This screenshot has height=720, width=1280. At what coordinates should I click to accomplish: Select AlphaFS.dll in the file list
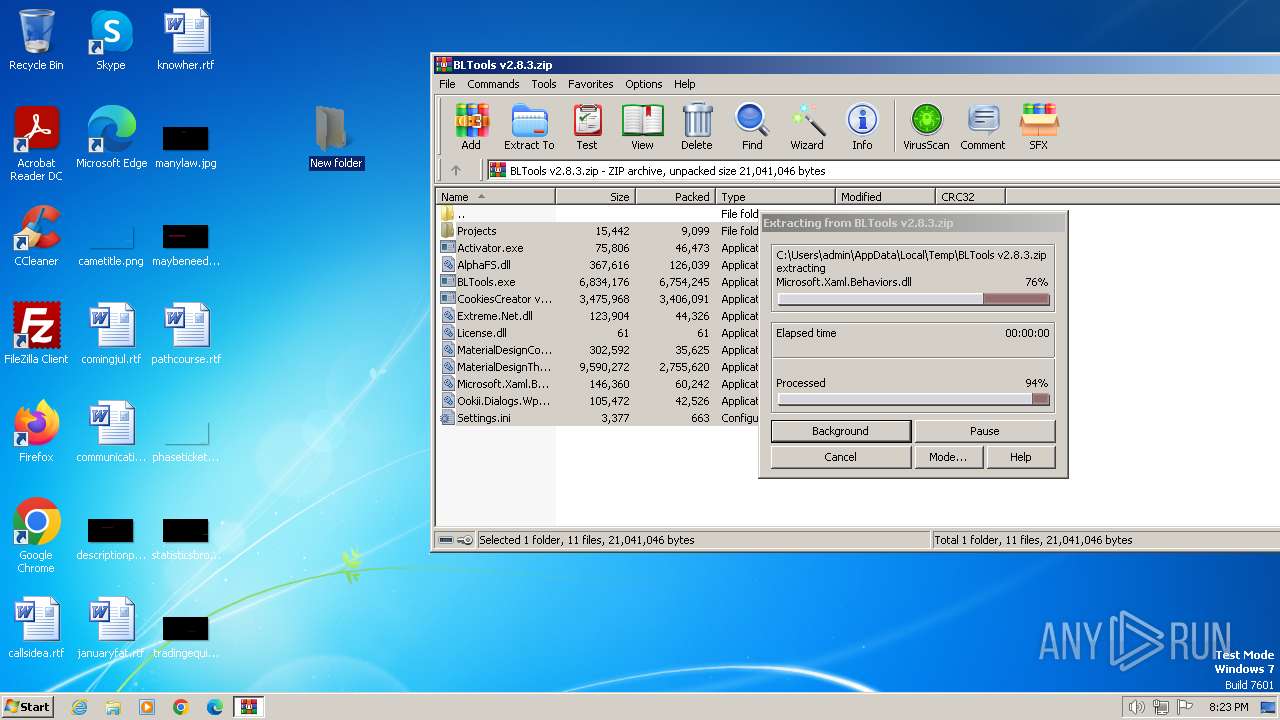coord(598,265)
